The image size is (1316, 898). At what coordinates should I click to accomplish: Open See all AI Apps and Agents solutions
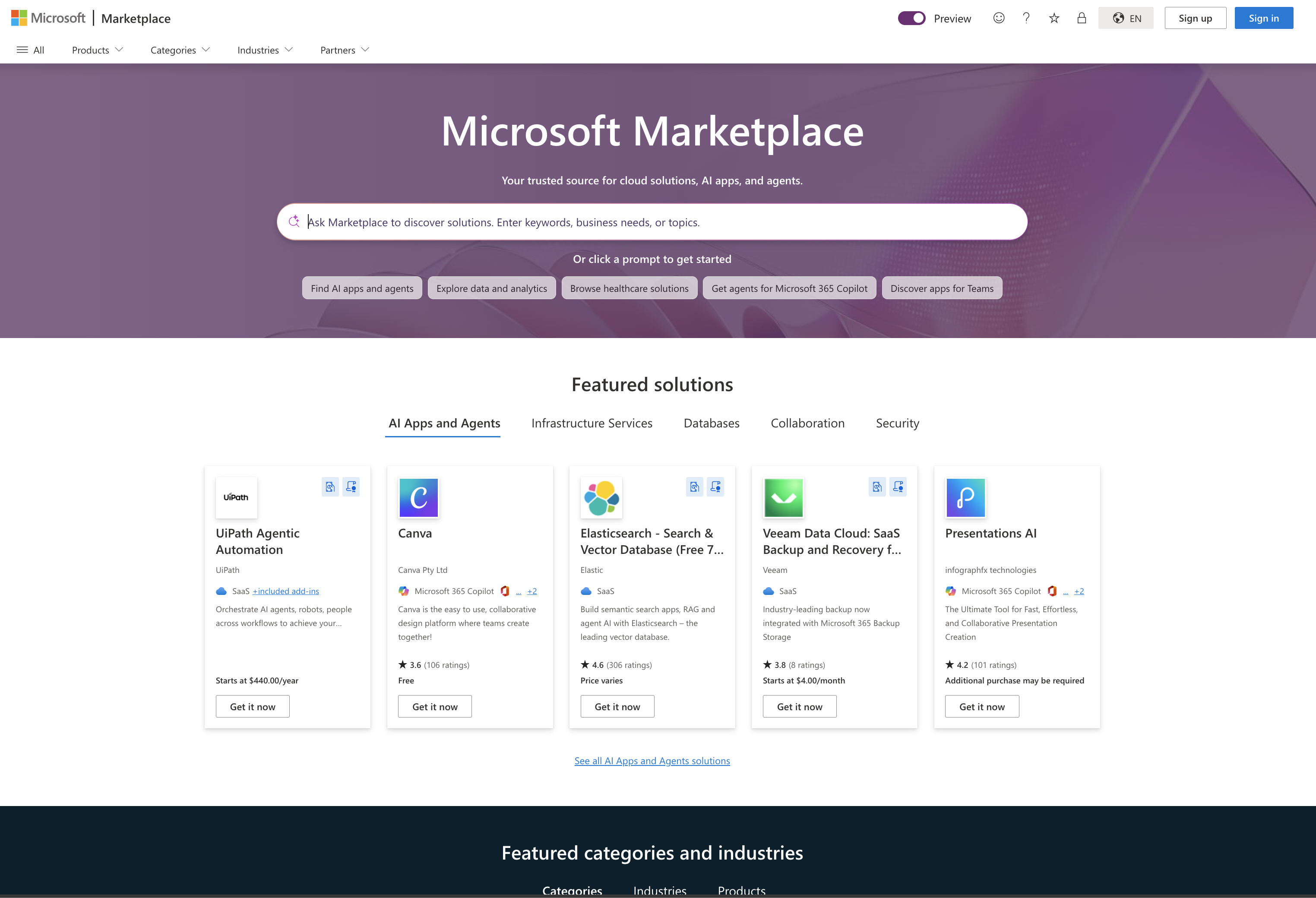[x=652, y=761]
